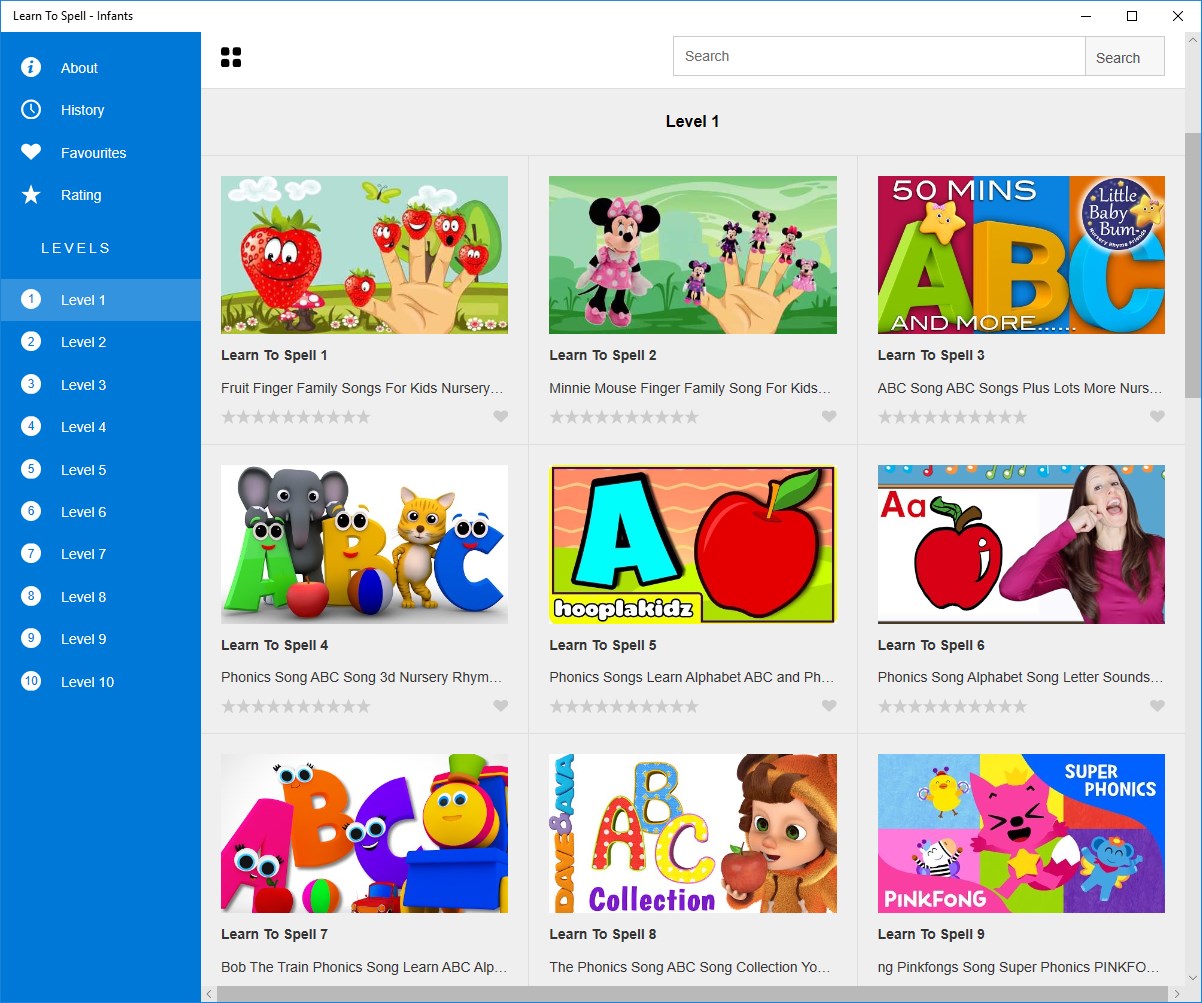Click the Favourites heart icon in sidebar

[31, 152]
